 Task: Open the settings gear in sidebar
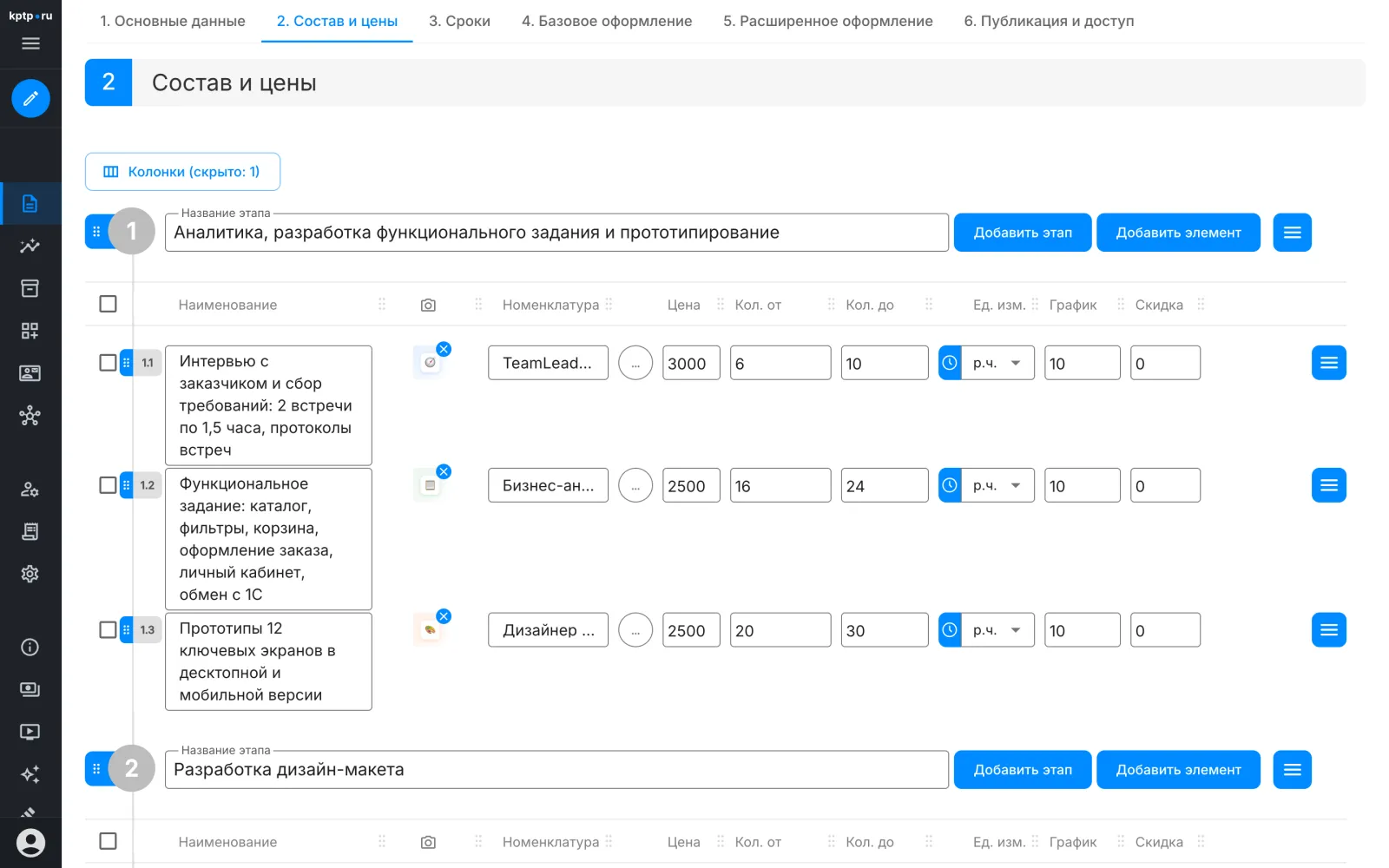tap(30, 574)
